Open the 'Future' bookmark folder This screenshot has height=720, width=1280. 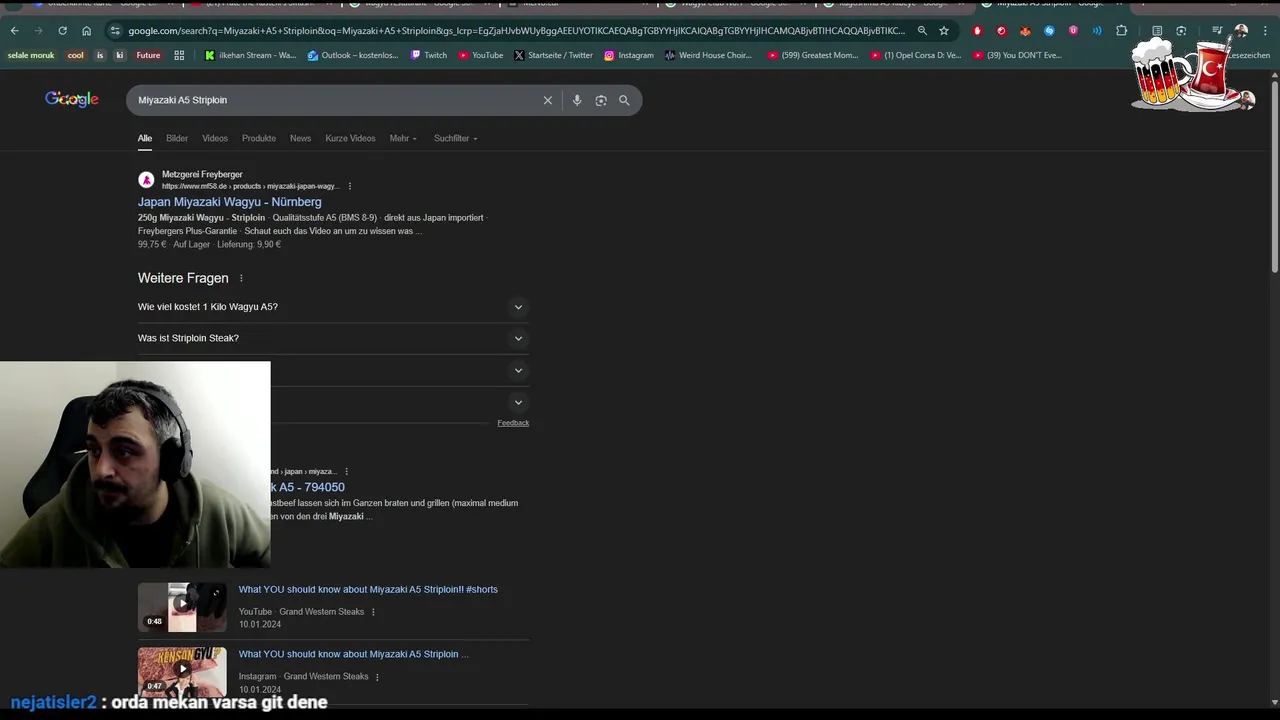(x=148, y=55)
